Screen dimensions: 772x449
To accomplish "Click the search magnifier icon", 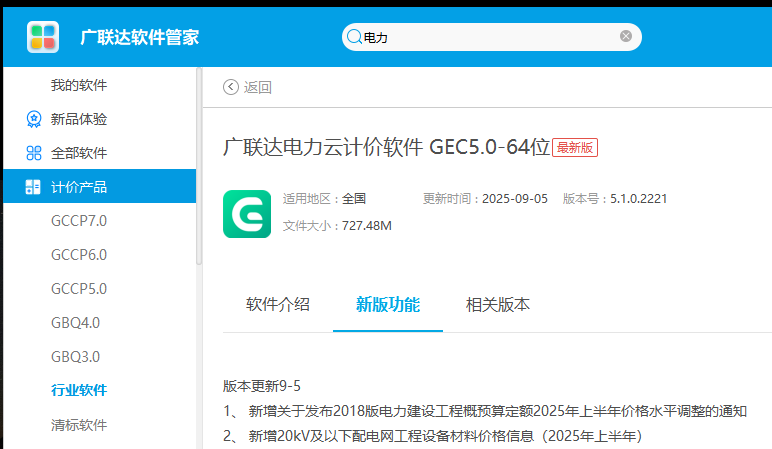I will click(354, 36).
